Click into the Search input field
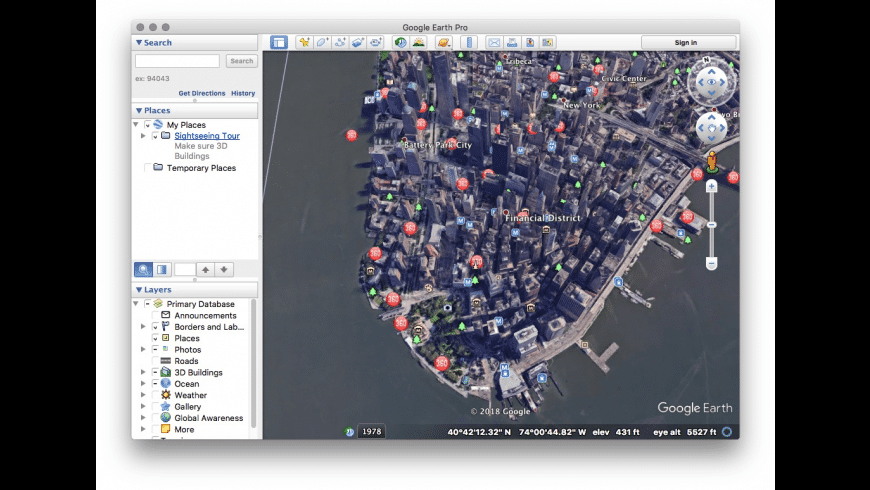Viewport: 870px width, 490px height. (x=178, y=61)
